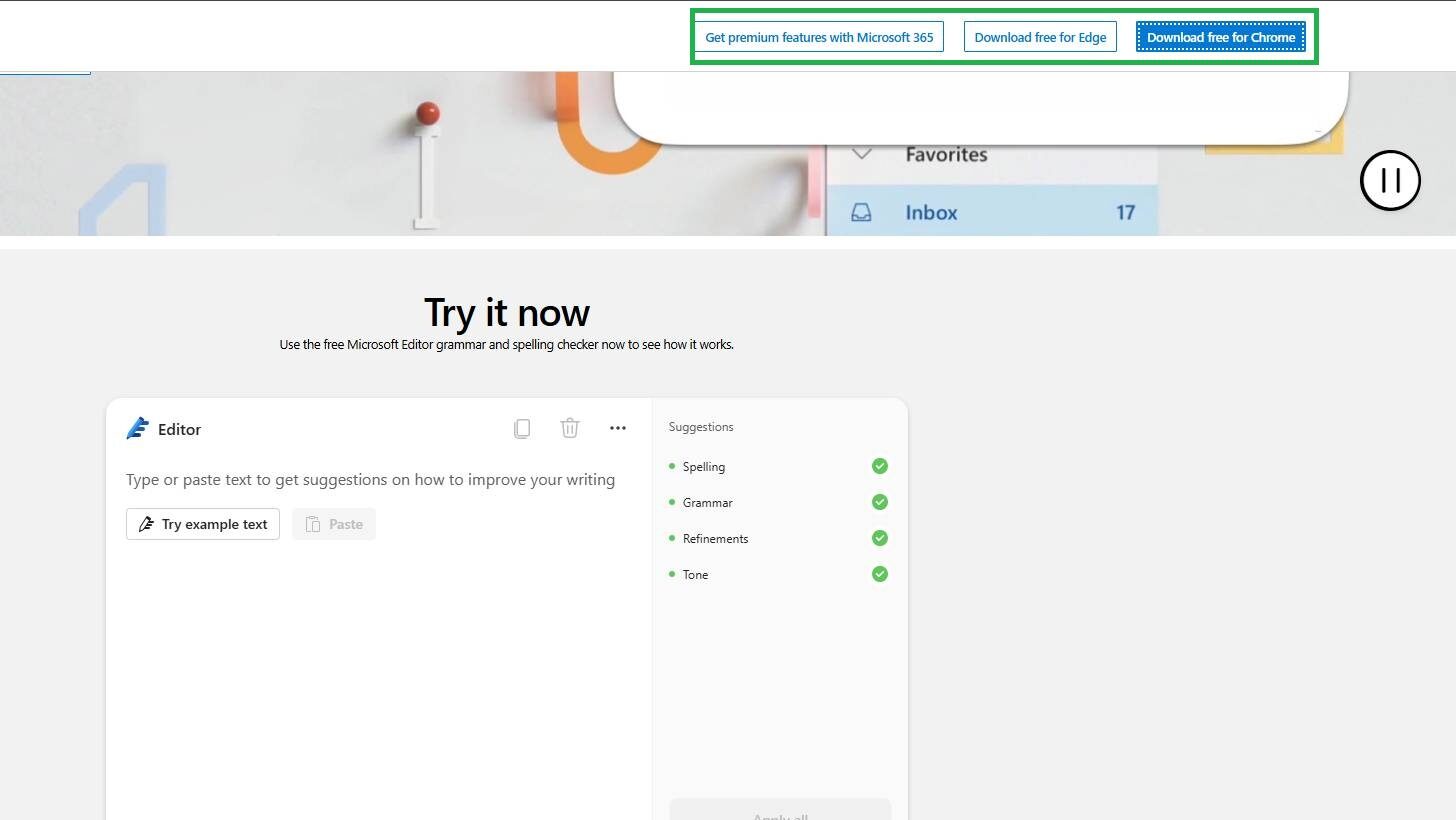Click the Microsoft Editor feather logo

(x=138, y=429)
